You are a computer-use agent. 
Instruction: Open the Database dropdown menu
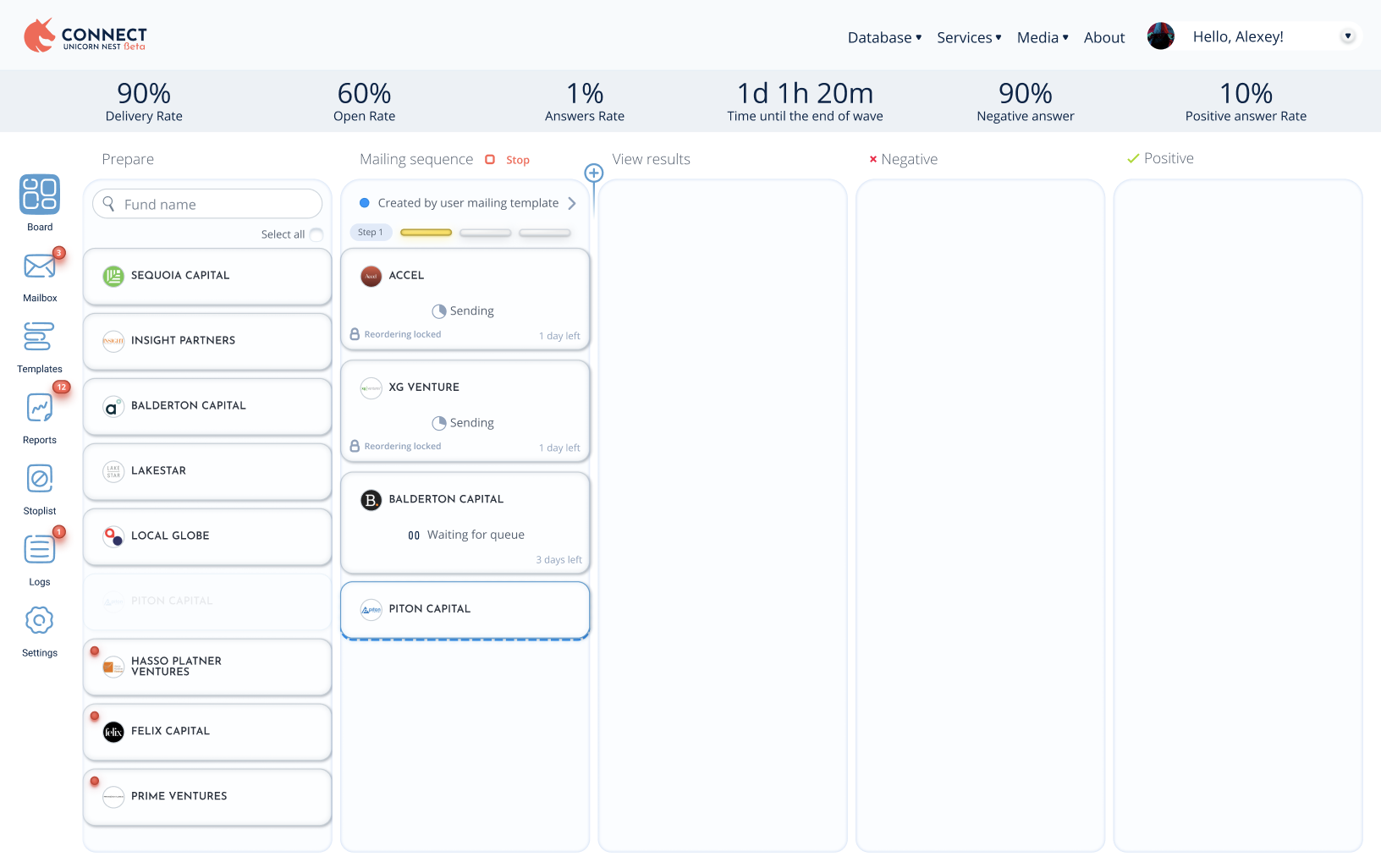pyautogui.click(x=885, y=37)
